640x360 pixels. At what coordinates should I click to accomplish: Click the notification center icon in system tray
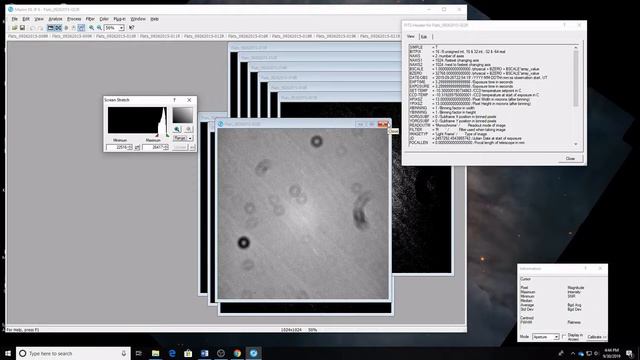coord(629,353)
